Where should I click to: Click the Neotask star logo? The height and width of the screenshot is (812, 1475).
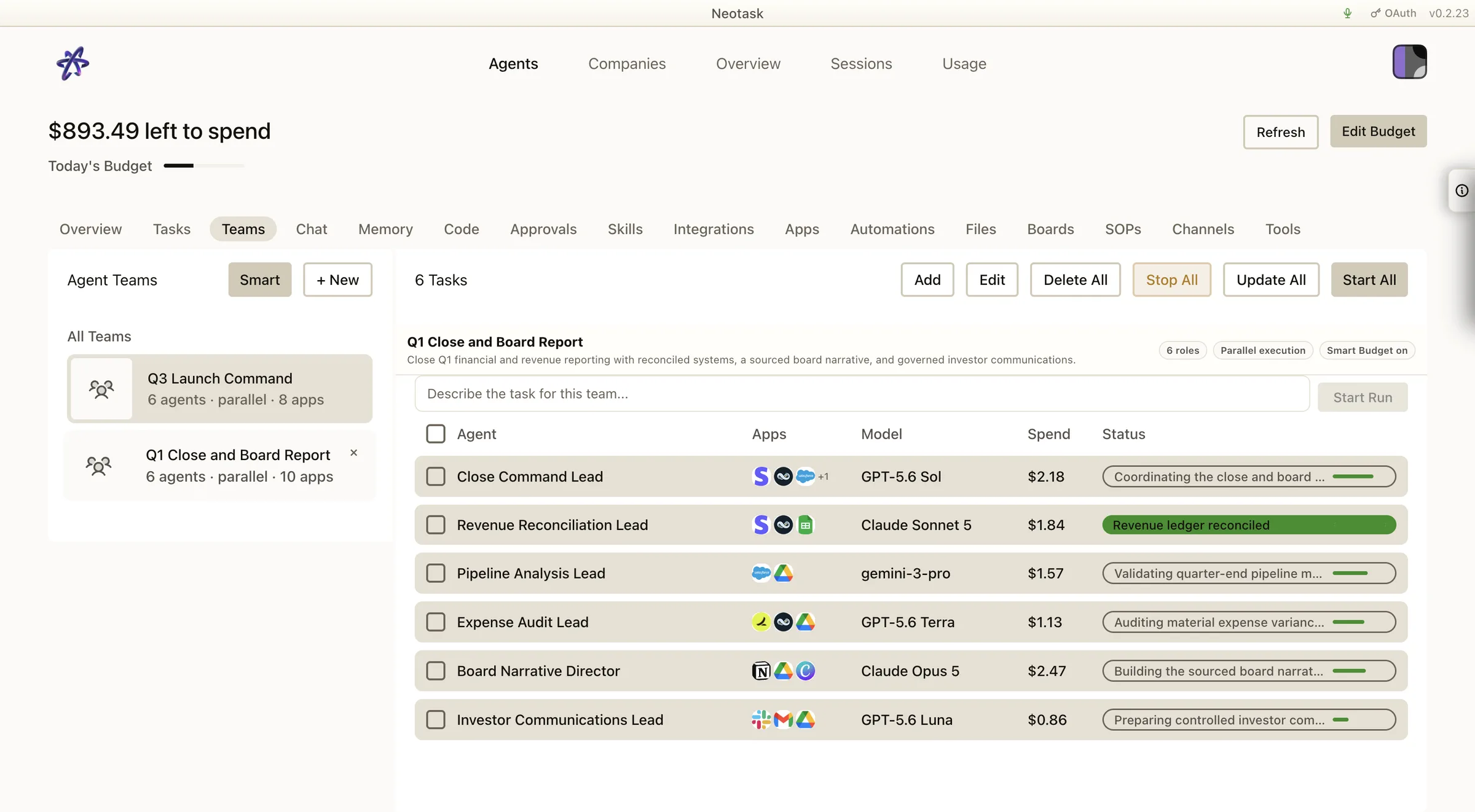73,63
